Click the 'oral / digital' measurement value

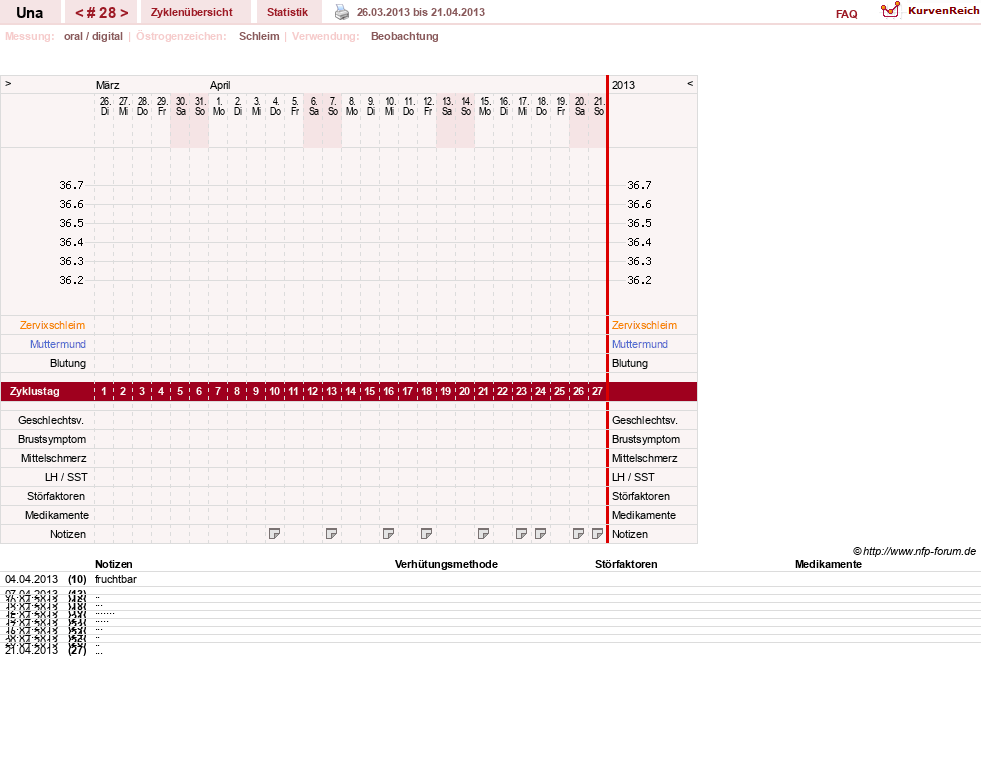tap(93, 36)
